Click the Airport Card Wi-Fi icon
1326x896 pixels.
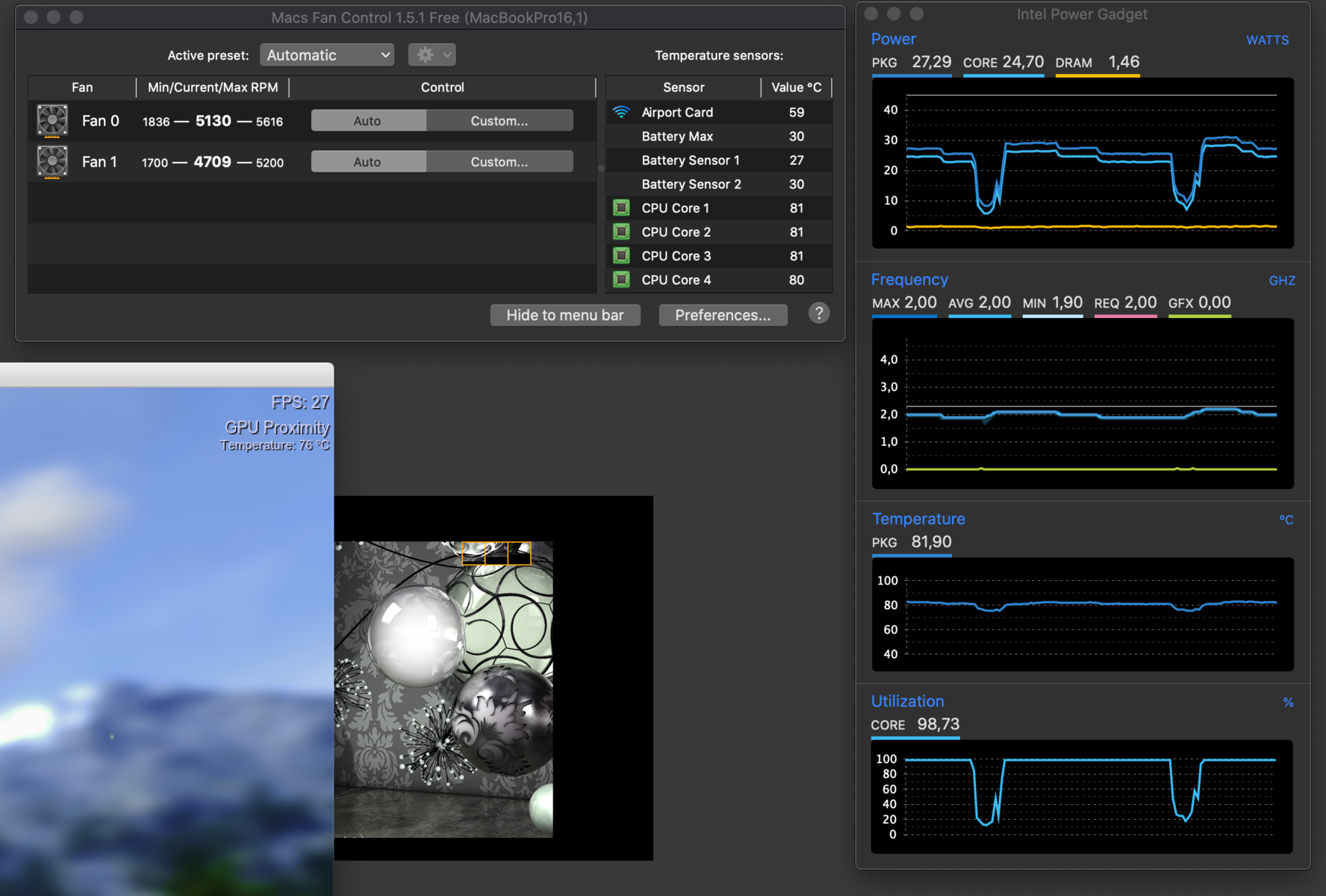point(620,112)
